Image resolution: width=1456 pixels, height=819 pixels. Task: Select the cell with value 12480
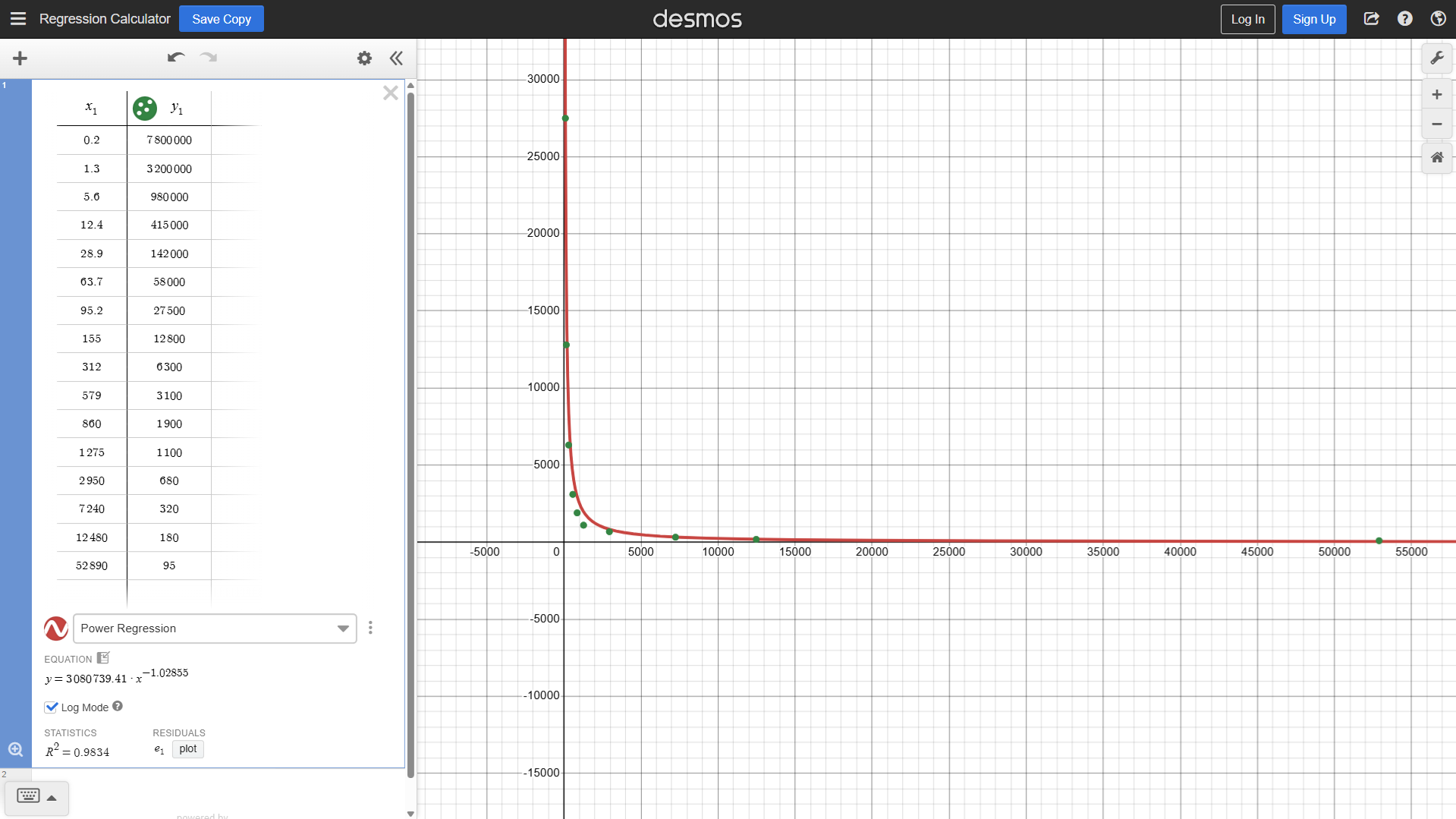(x=92, y=537)
